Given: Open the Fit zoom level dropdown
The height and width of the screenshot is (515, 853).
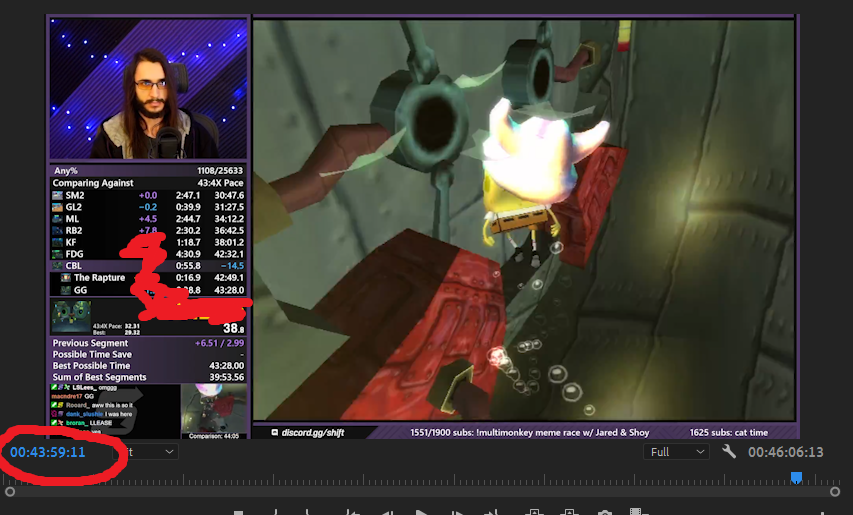Looking at the screenshot, I should 145,452.
